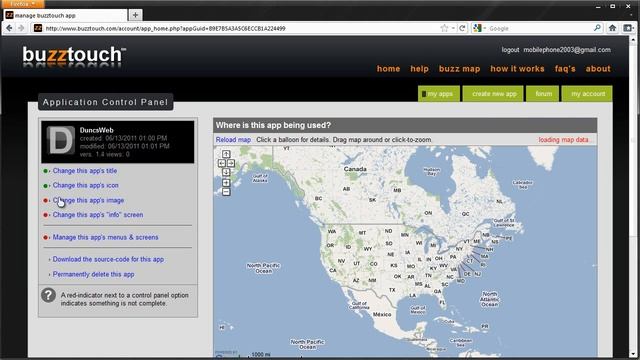The width and height of the screenshot is (640, 360).
Task: Click 'México' label on the map
Action: [382, 314]
